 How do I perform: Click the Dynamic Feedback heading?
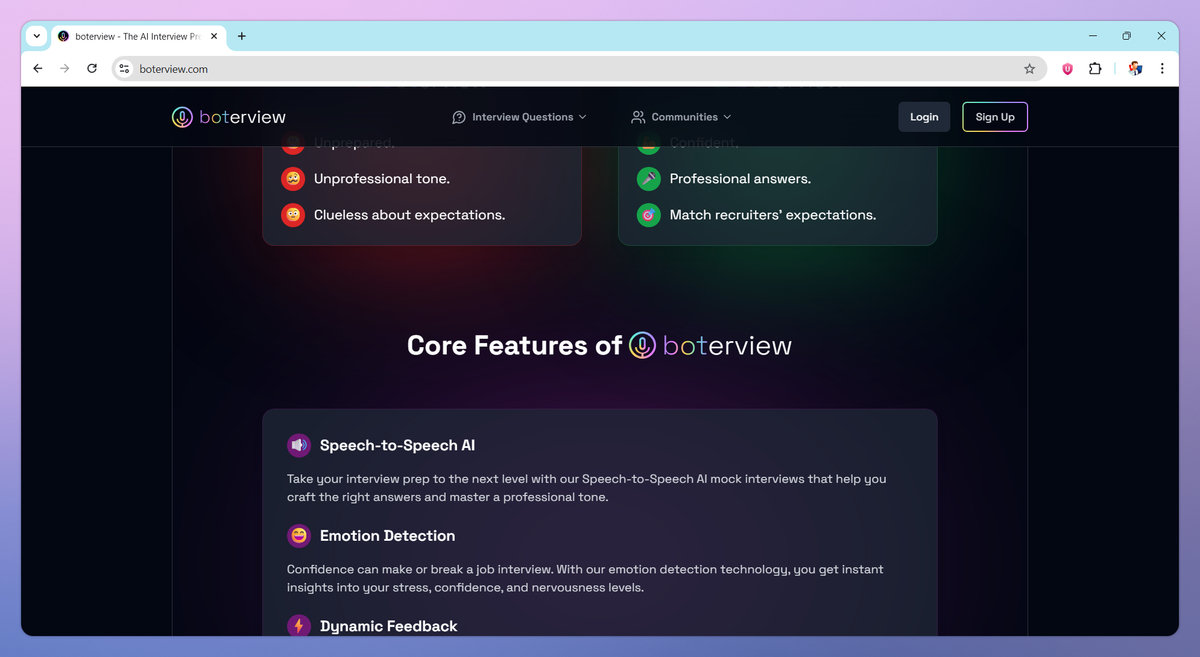pyautogui.click(x=389, y=626)
